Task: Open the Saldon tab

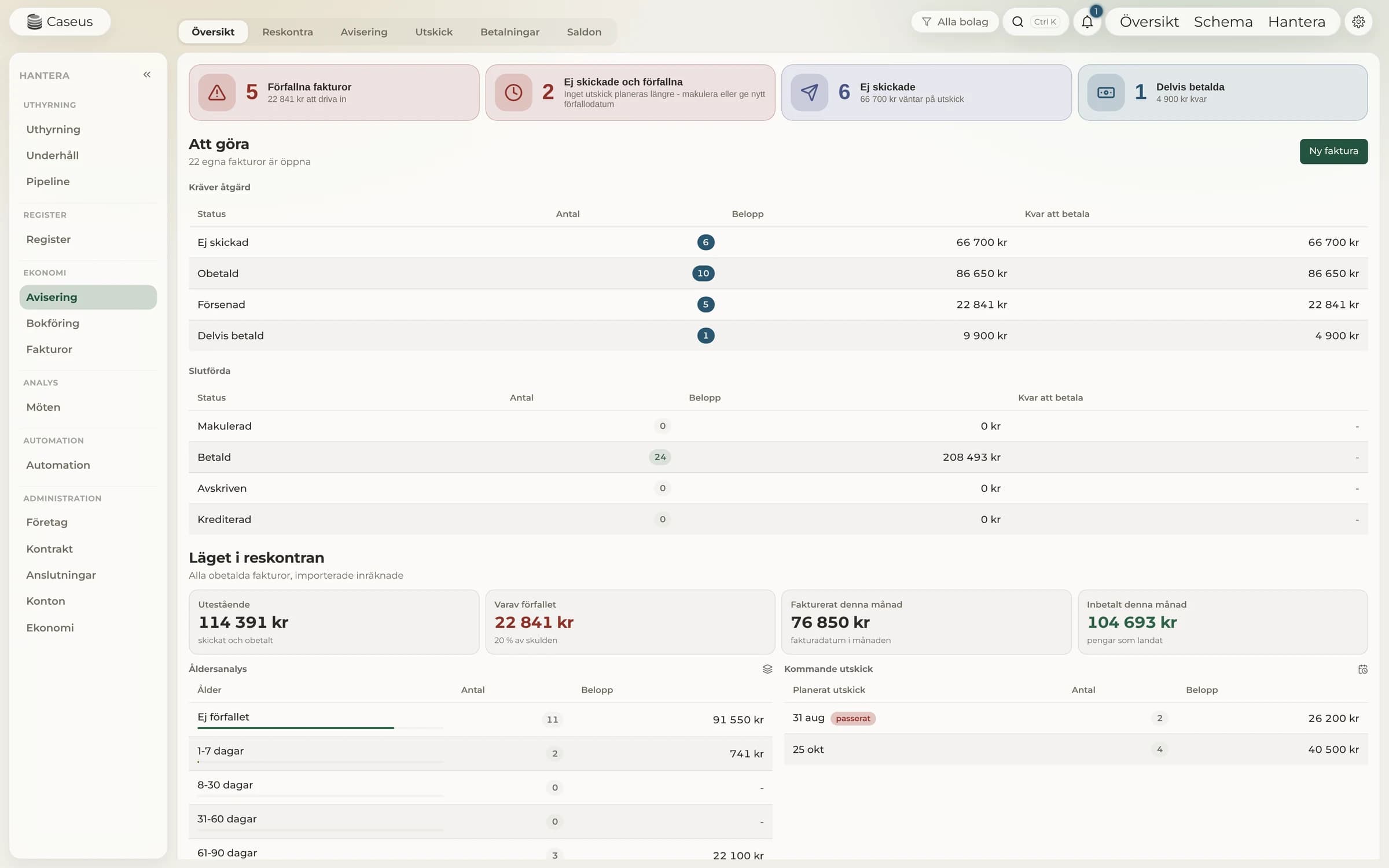Action: (x=584, y=32)
